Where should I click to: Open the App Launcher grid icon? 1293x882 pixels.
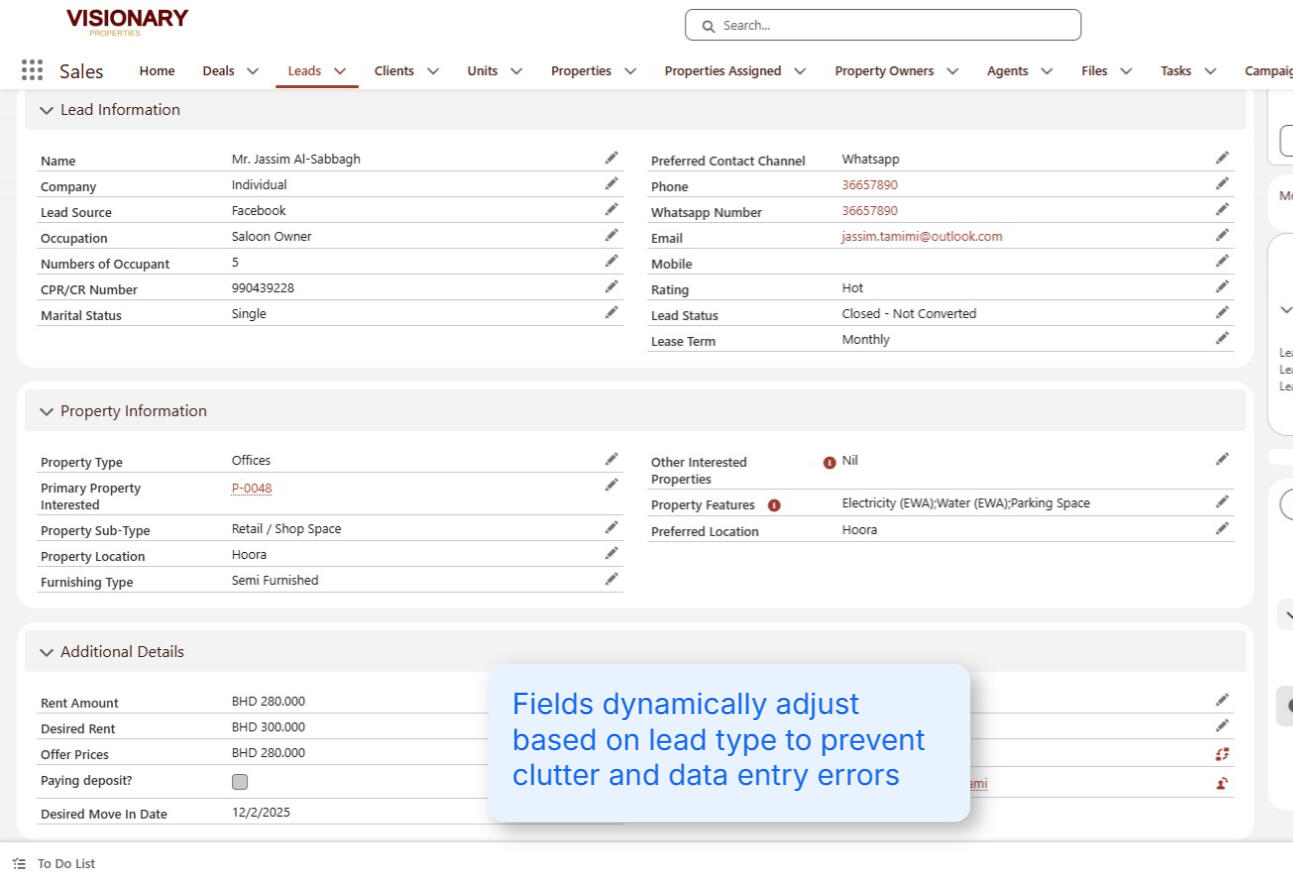coord(31,70)
